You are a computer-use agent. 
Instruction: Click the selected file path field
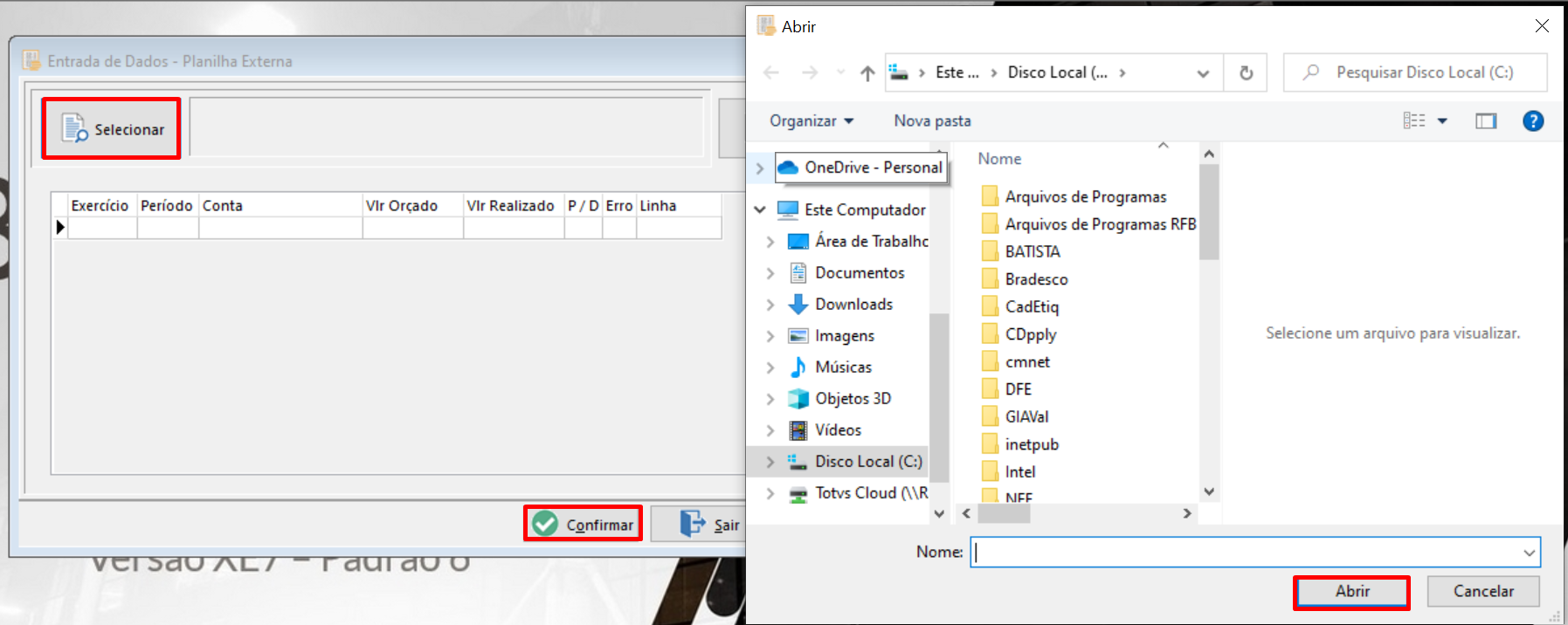[x=446, y=127]
